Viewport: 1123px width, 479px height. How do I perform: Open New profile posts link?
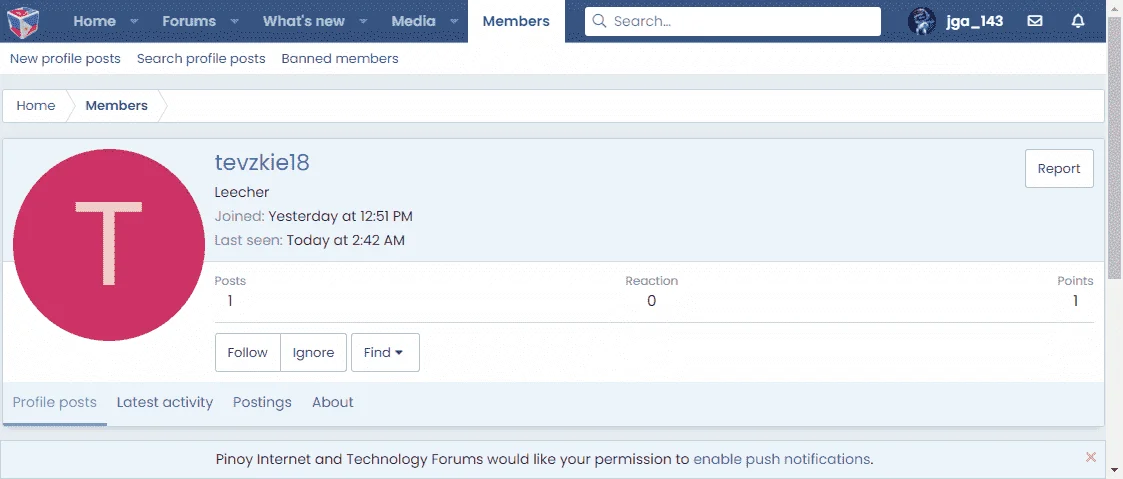[65, 59]
